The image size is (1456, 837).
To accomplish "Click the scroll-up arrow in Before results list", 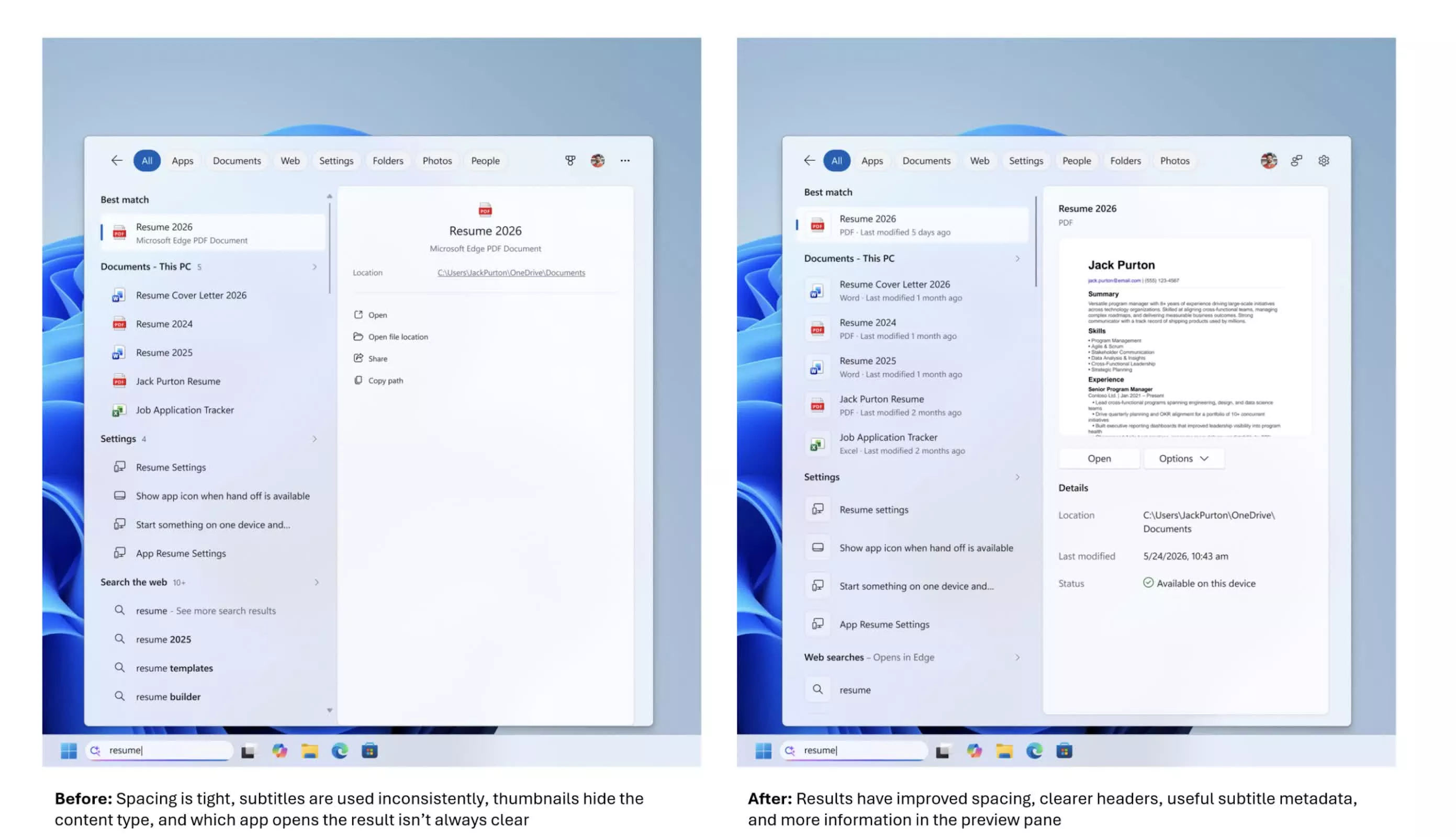I will [330, 197].
